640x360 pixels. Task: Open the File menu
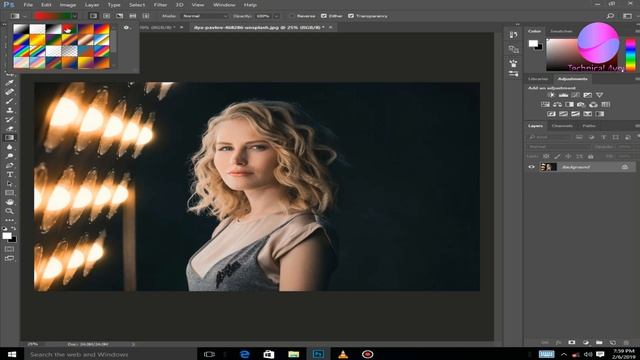[28, 5]
